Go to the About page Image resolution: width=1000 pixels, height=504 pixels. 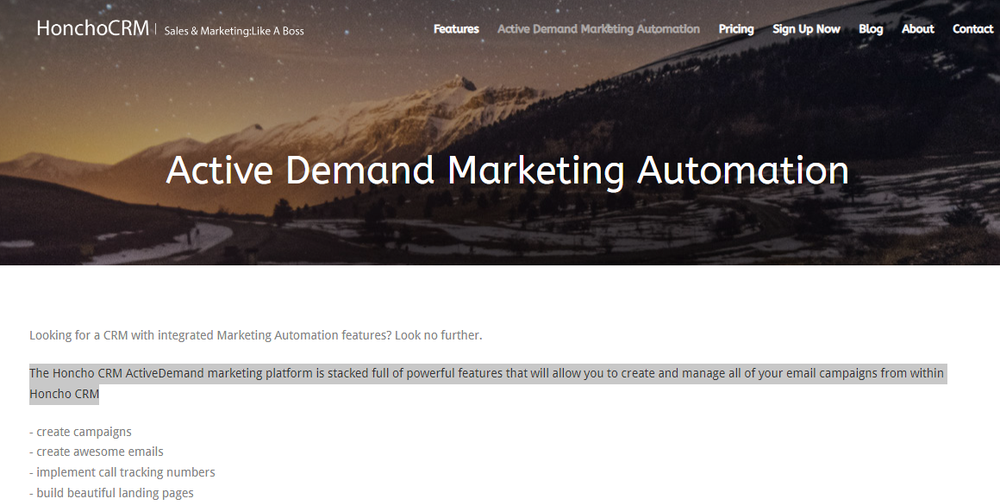click(x=918, y=29)
